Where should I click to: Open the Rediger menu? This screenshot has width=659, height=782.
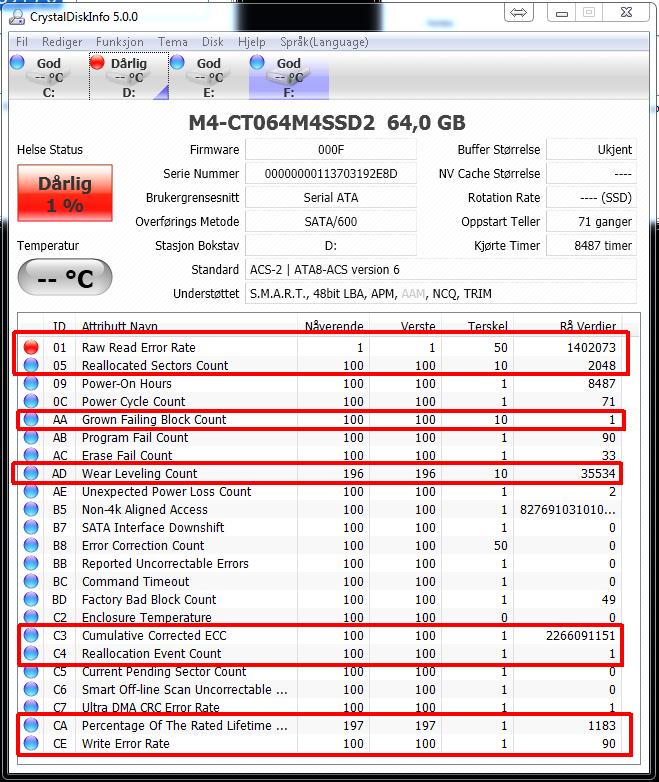click(62, 42)
